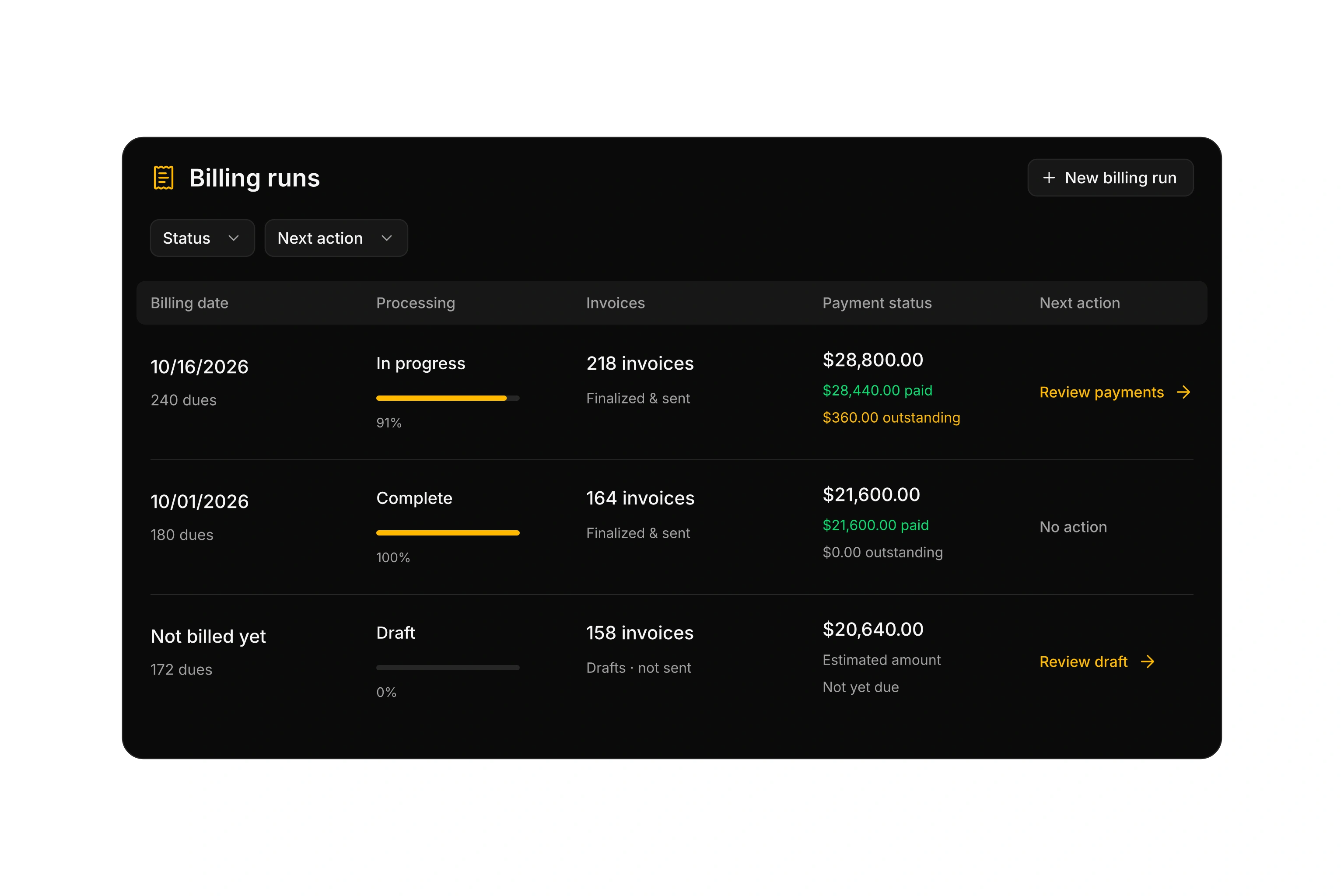
Task: Click the arrow icon next to Review draft
Action: click(1148, 661)
